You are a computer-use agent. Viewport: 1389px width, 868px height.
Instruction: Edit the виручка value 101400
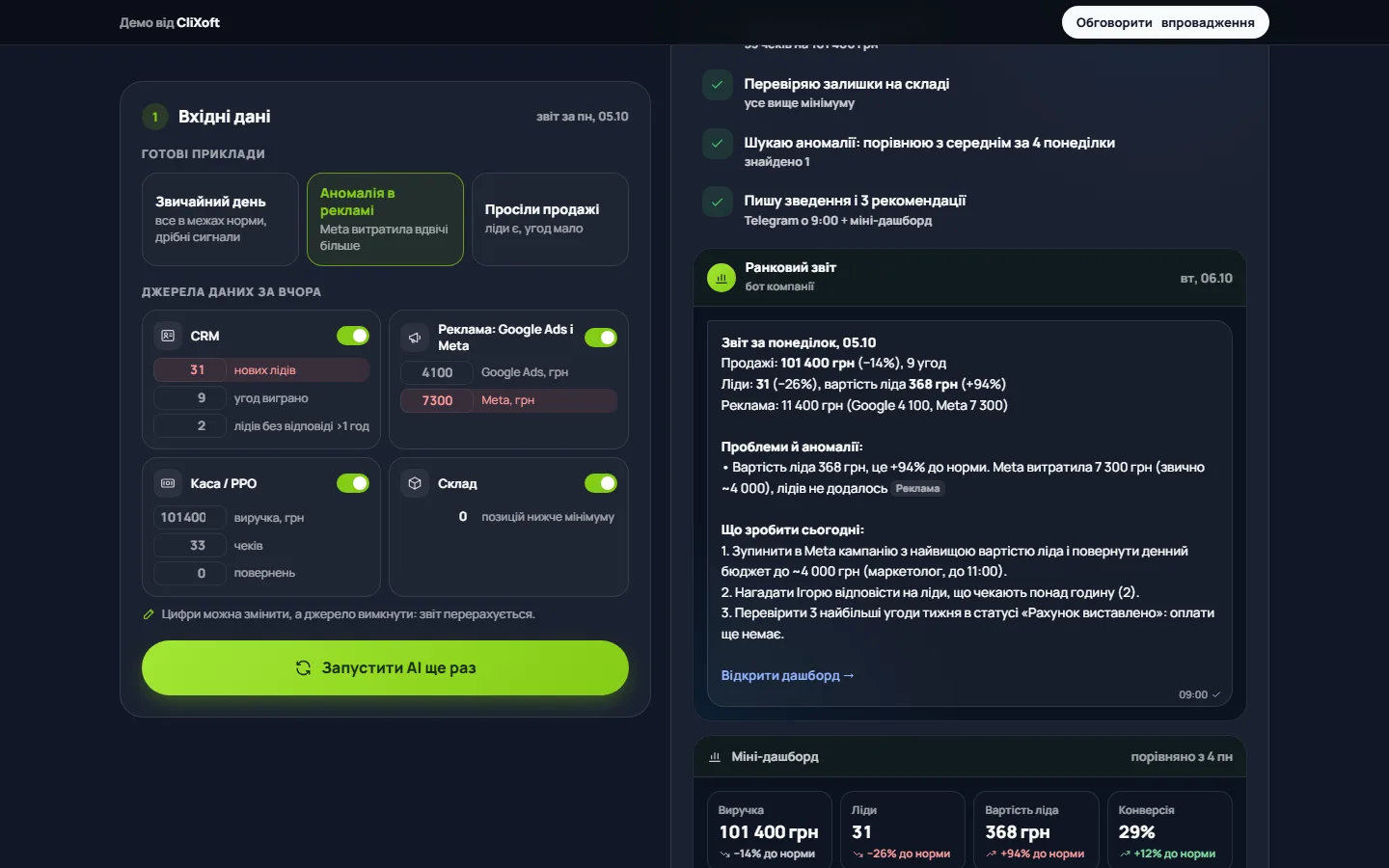coord(190,518)
